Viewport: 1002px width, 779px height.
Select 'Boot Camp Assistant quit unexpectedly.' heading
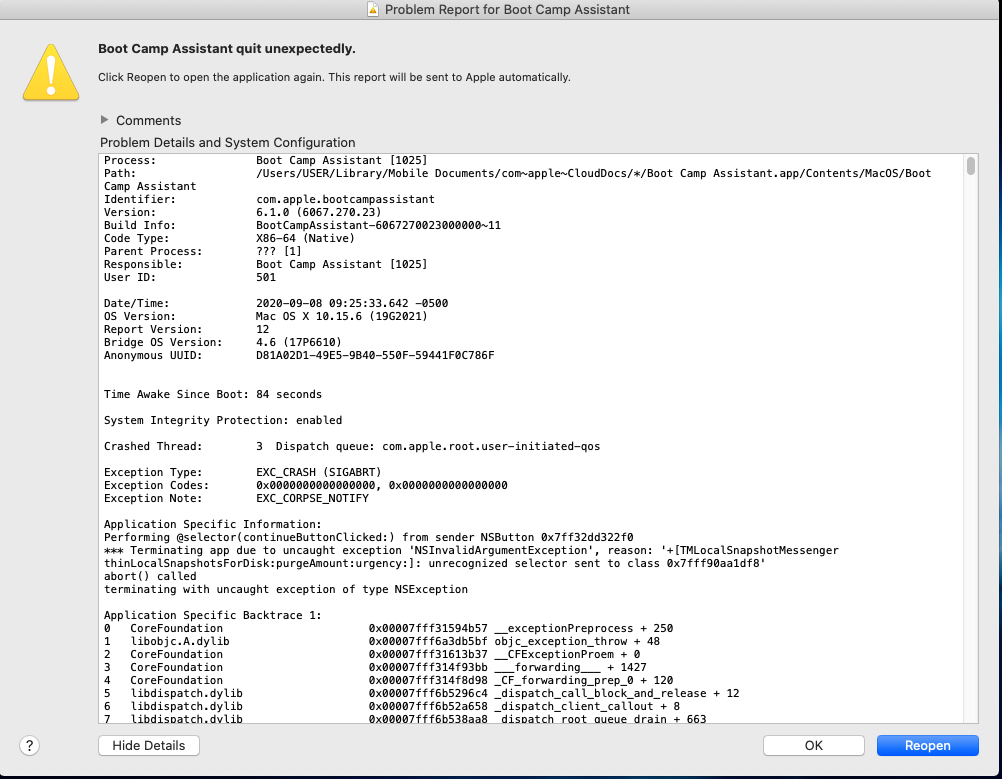[227, 49]
